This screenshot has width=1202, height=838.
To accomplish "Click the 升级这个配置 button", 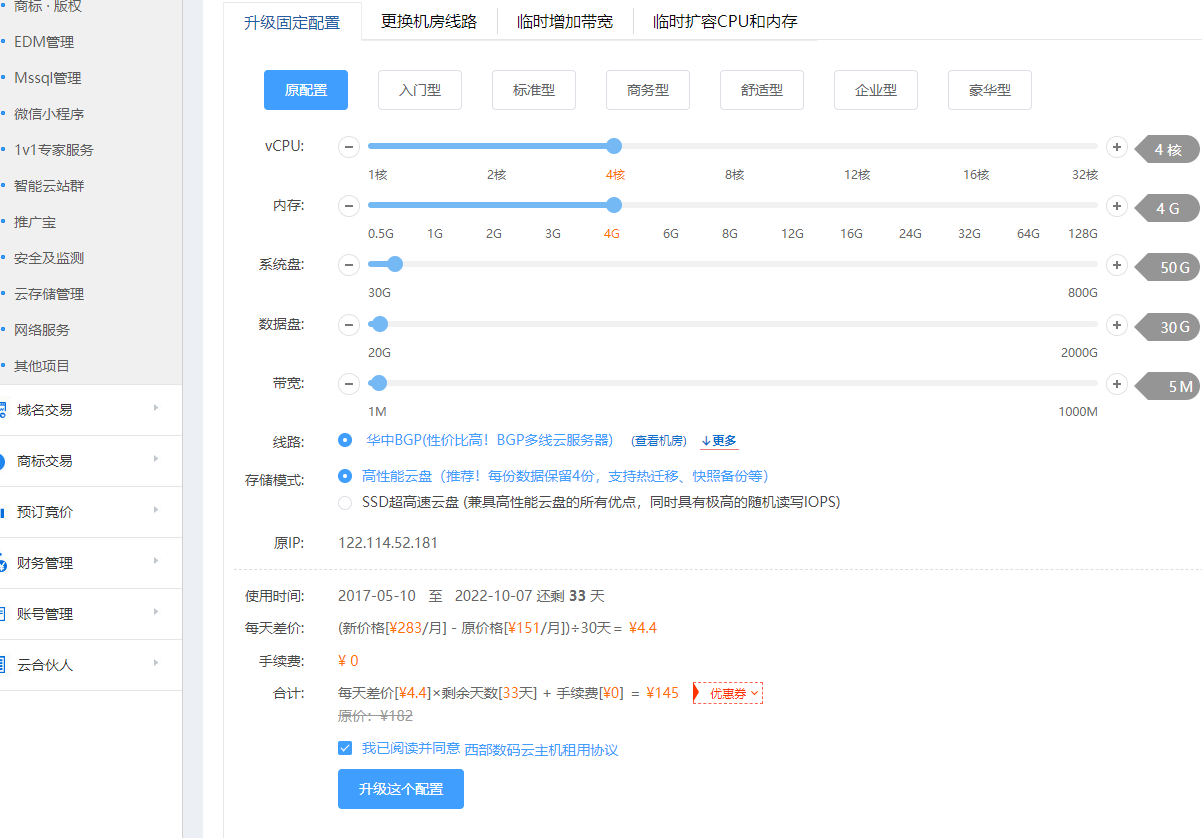I will point(400,789).
